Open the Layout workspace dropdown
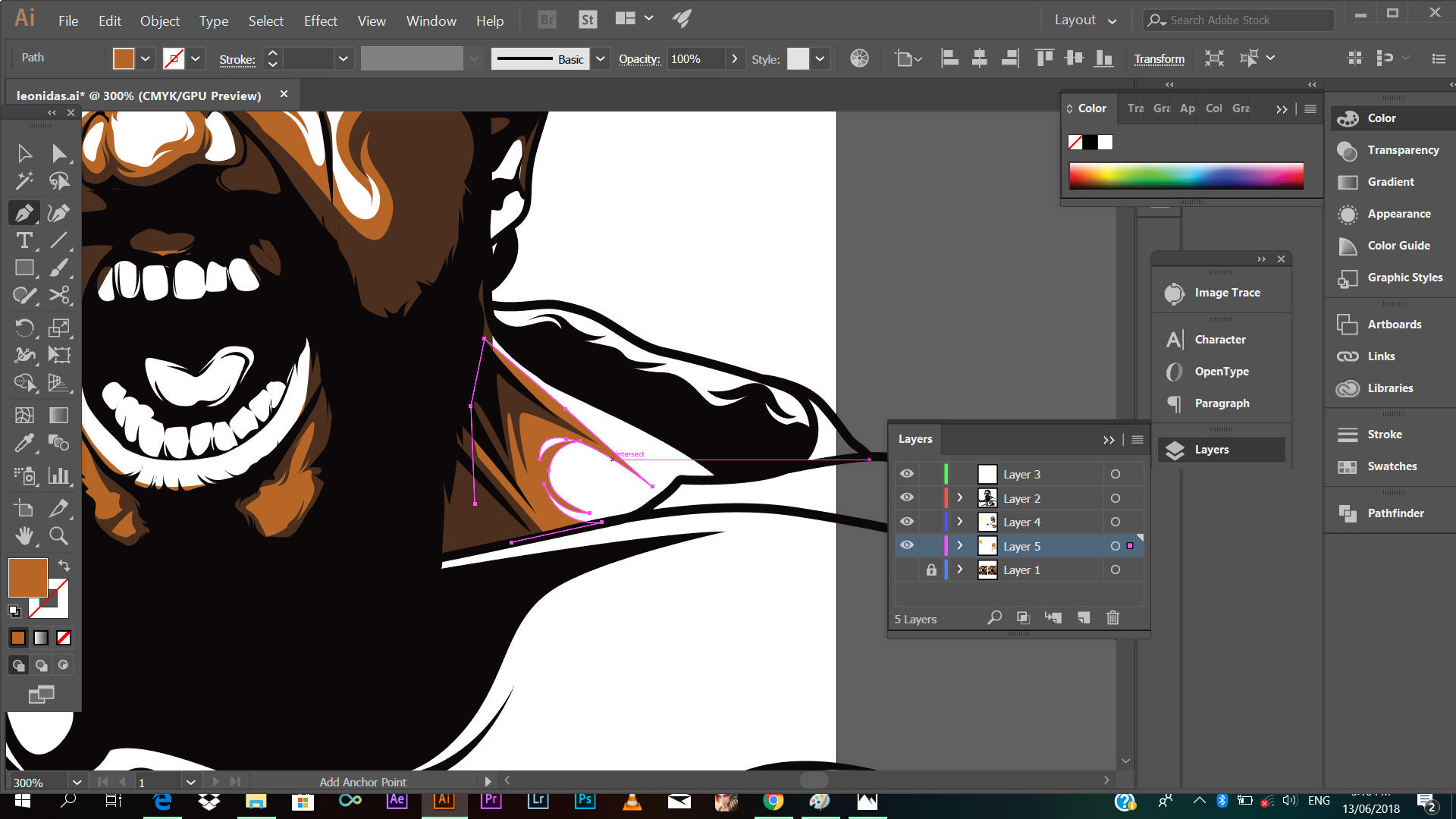1456x819 pixels. pos(1085,20)
